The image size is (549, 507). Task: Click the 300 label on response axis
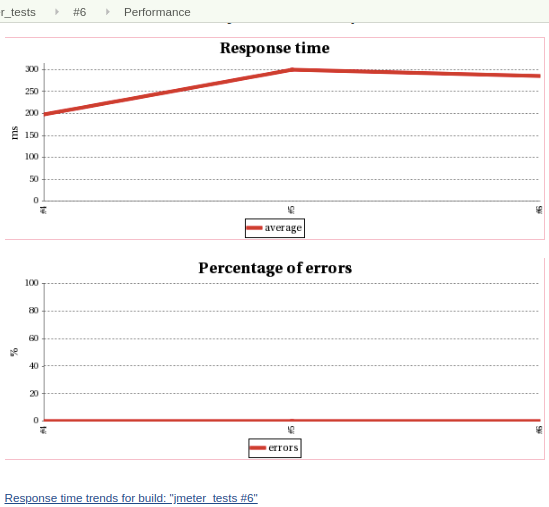pyautogui.click(x=32, y=69)
